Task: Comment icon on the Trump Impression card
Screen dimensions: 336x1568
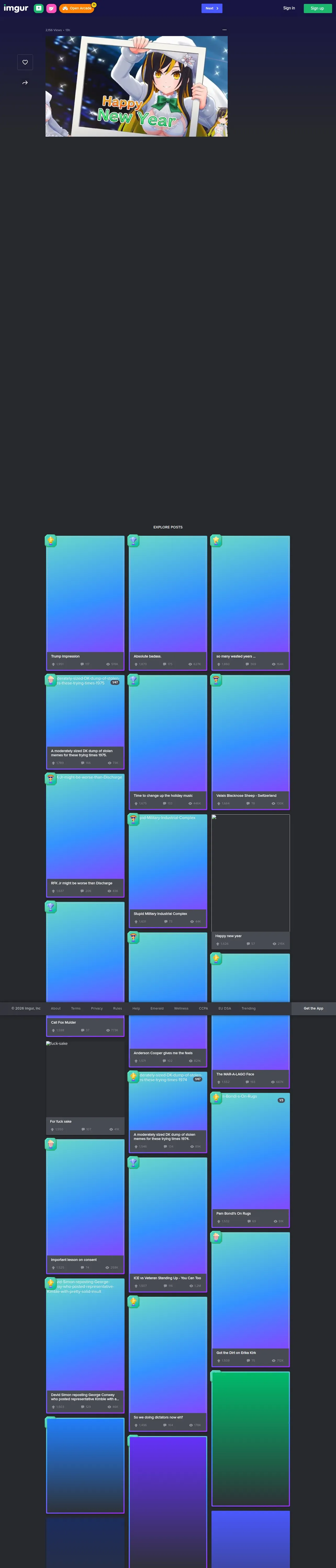Action: tap(82, 664)
